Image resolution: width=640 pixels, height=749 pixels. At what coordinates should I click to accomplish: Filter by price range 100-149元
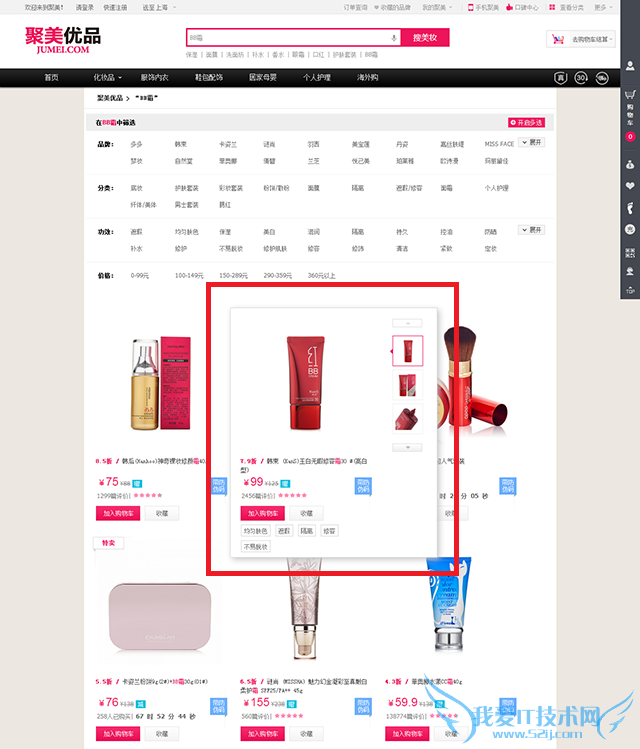pos(189,276)
